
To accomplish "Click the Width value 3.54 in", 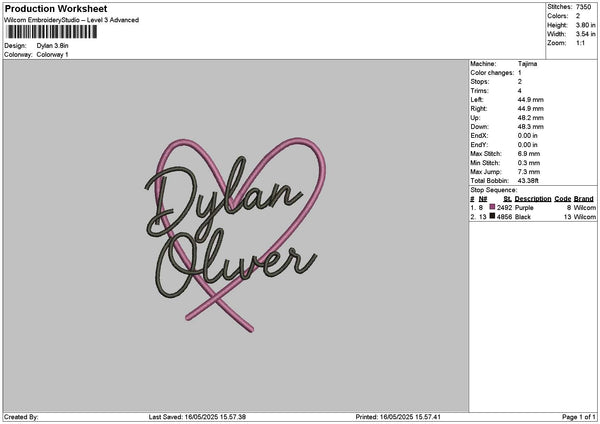I will pos(585,34).
